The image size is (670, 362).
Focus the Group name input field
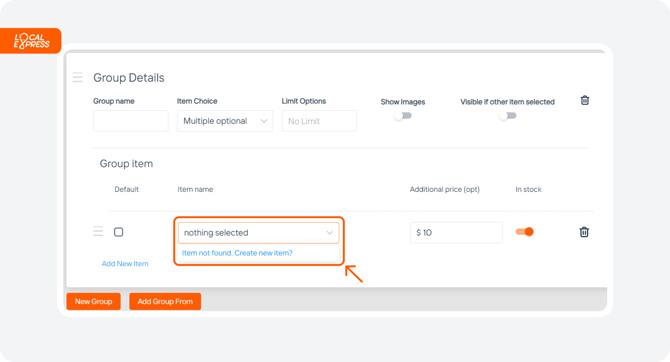[x=131, y=121]
